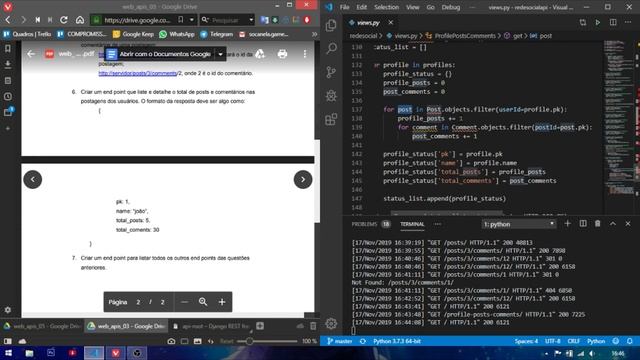Open the VS Code overflow menu ellipsis
640x360 pixels.
472,7
